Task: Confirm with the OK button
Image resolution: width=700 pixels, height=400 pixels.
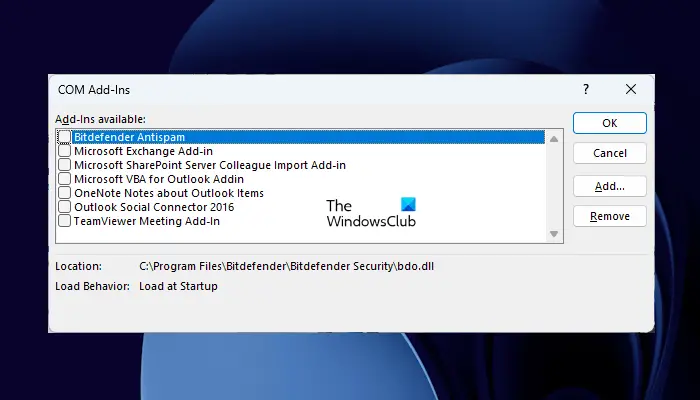Action: [609, 123]
